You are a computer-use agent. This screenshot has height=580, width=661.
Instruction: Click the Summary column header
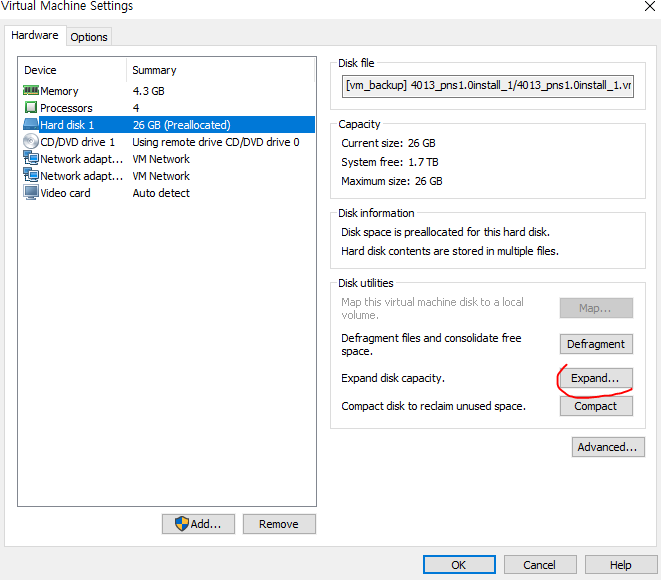[154, 70]
